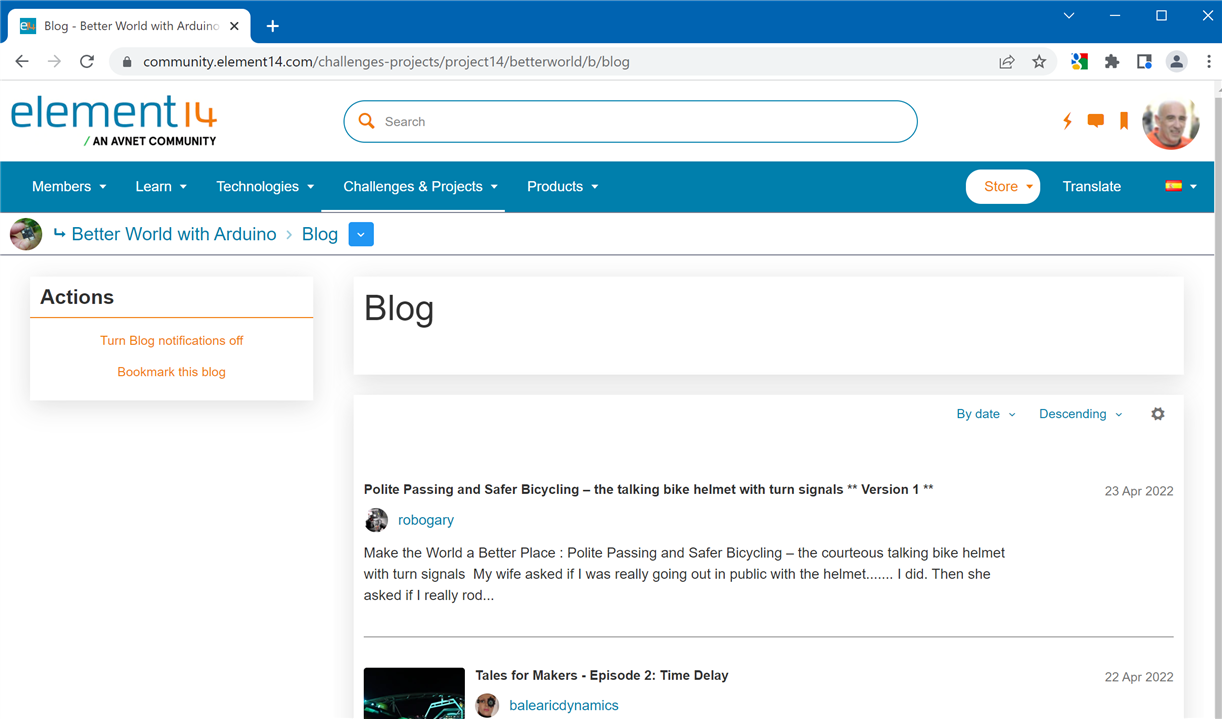Open the lightning bolt activity icon
Viewport: 1222px width, 719px height.
coord(1067,121)
